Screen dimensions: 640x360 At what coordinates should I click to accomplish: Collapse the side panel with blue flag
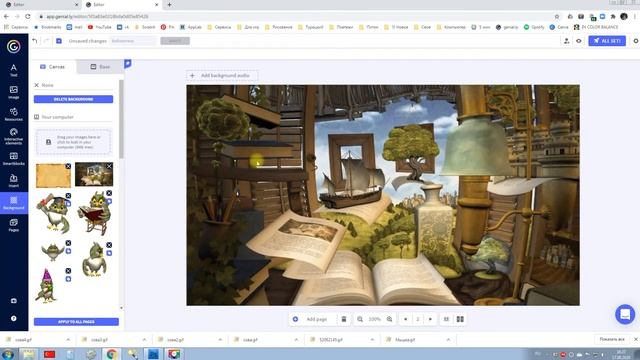(x=128, y=64)
